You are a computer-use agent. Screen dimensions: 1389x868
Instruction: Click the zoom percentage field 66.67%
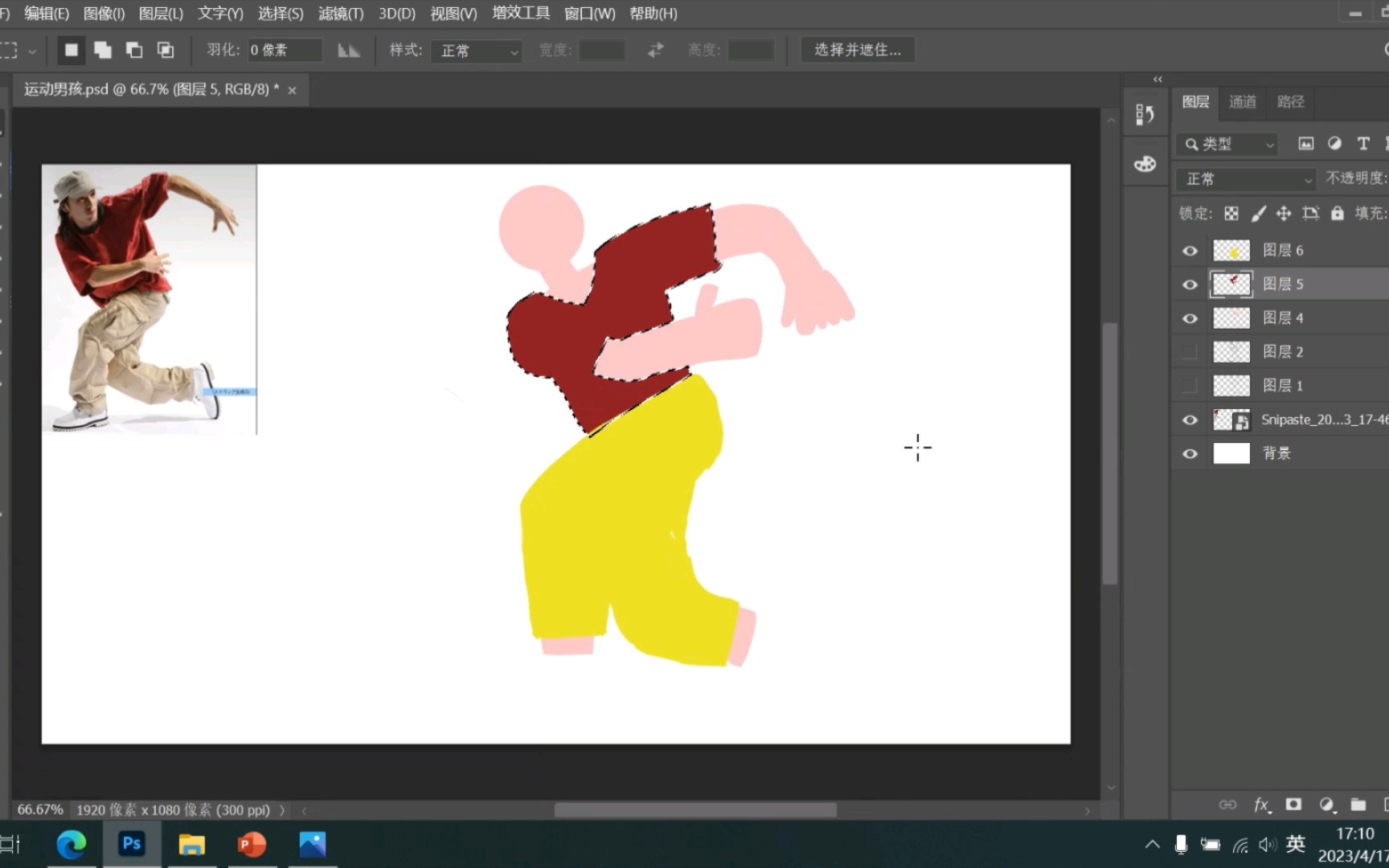click(40, 810)
